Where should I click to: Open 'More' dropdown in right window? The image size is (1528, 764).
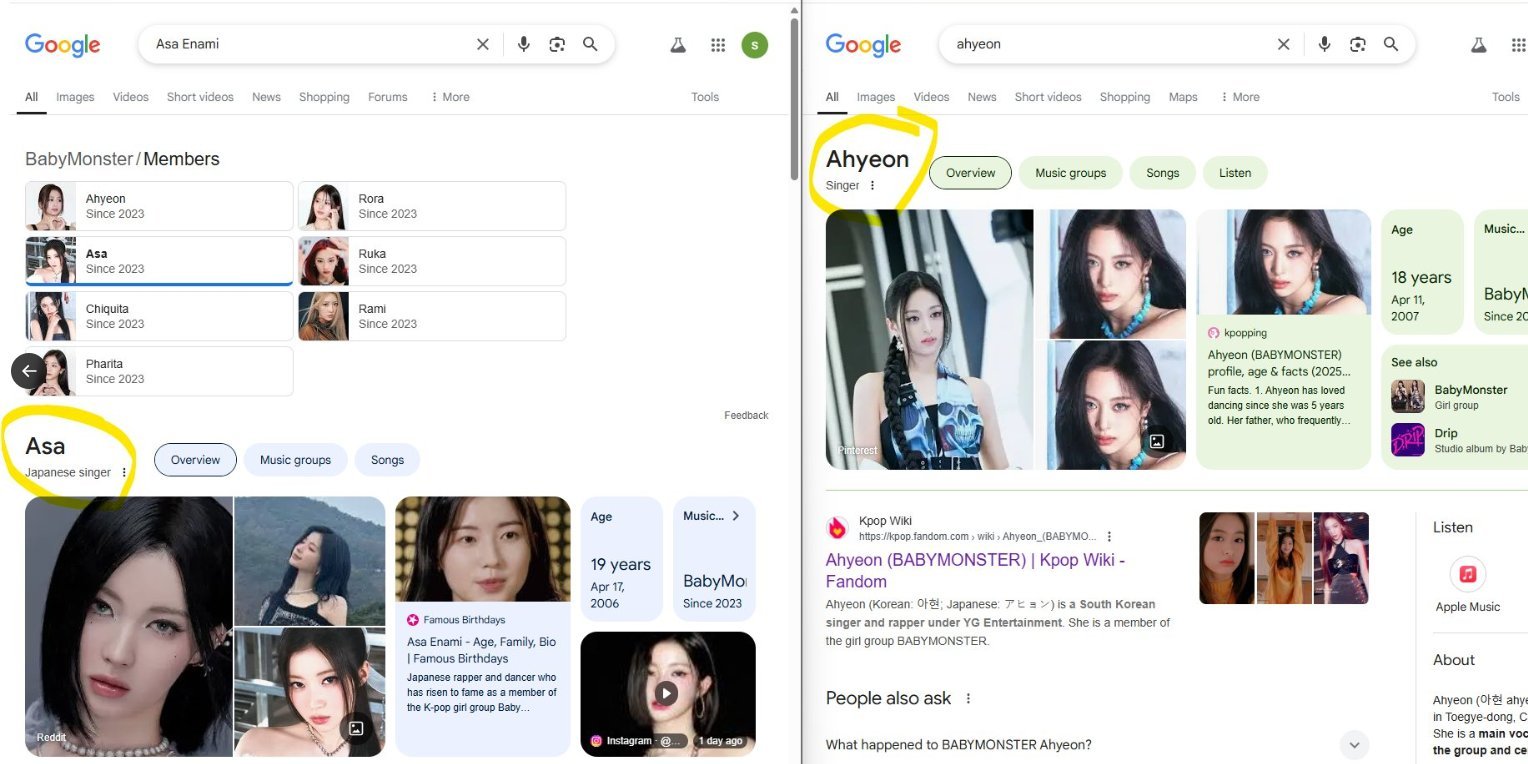pos(1240,97)
